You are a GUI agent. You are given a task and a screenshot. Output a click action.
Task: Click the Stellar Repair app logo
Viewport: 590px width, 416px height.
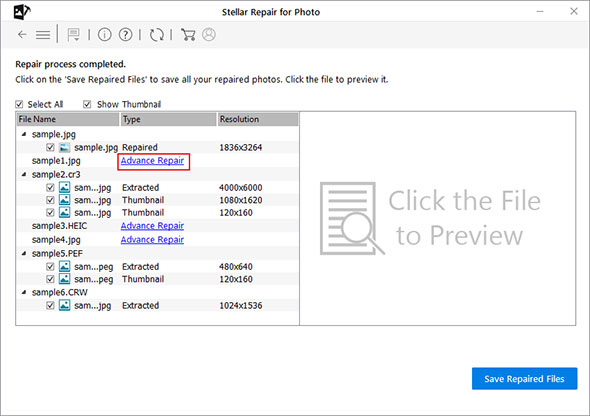pyautogui.click(x=22, y=12)
